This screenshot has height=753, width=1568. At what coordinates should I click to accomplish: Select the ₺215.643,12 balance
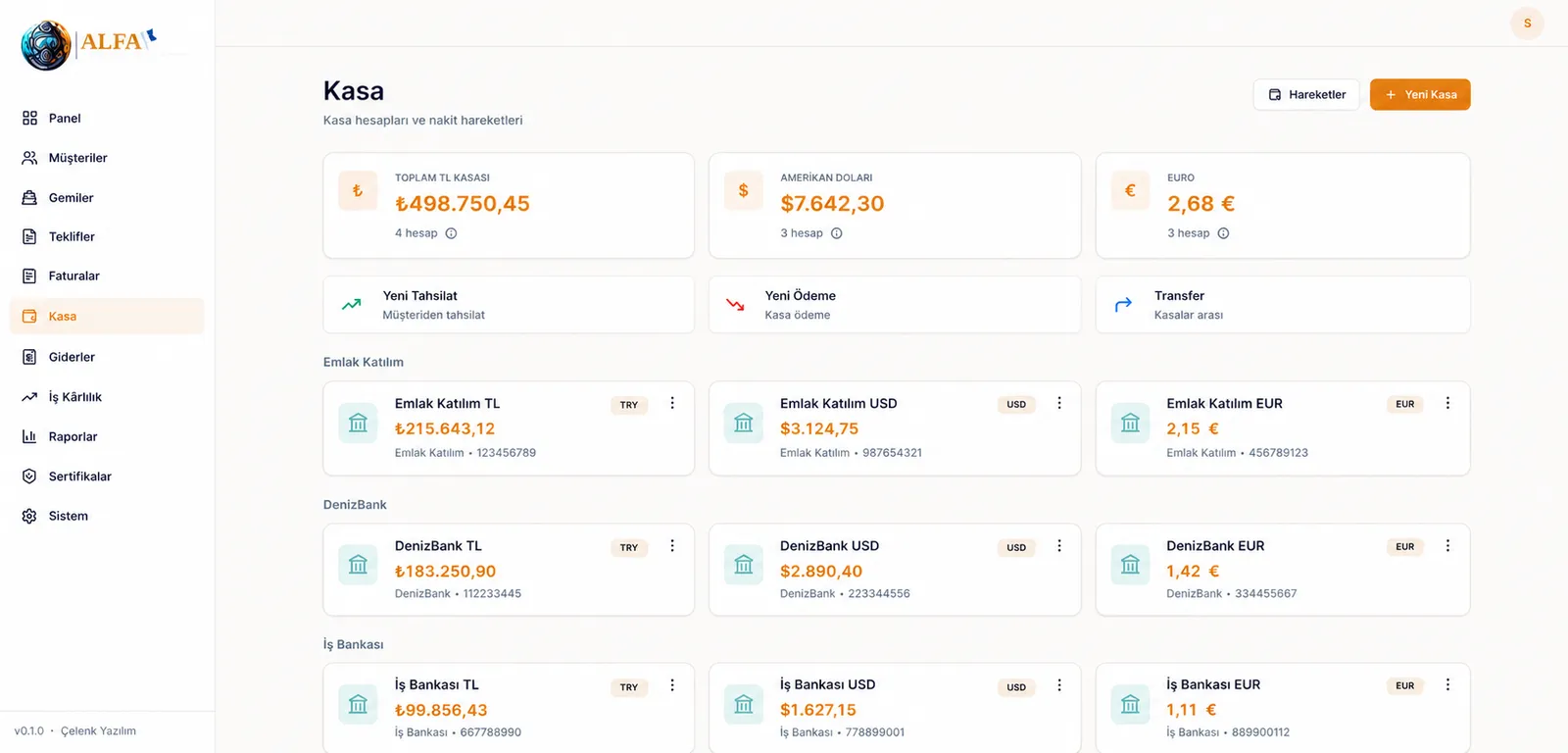coord(445,428)
